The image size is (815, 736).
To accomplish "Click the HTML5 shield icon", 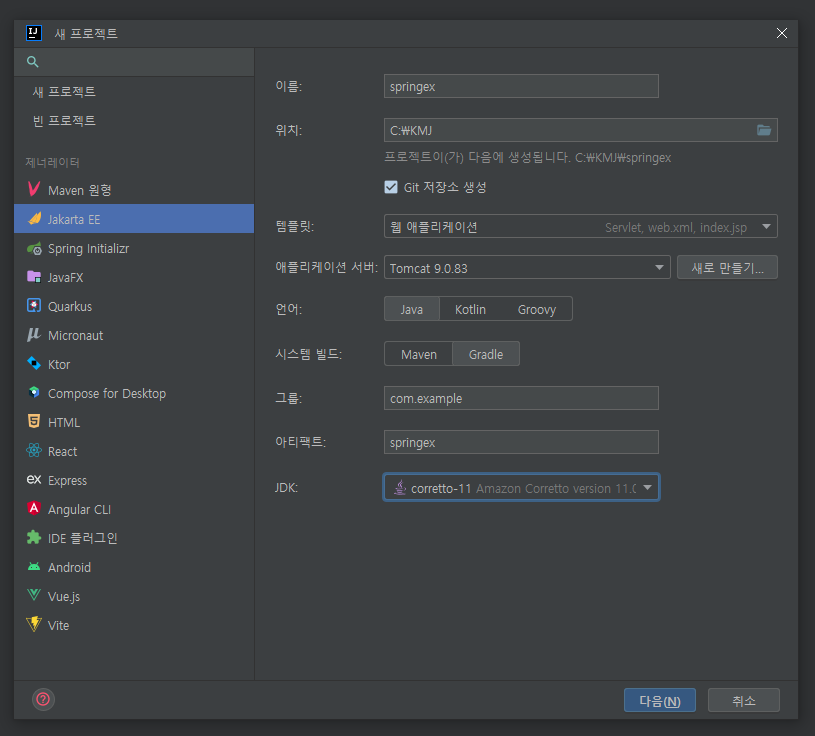I will [34, 422].
